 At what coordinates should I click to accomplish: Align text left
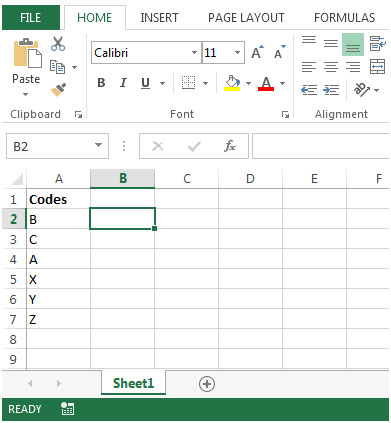click(309, 67)
